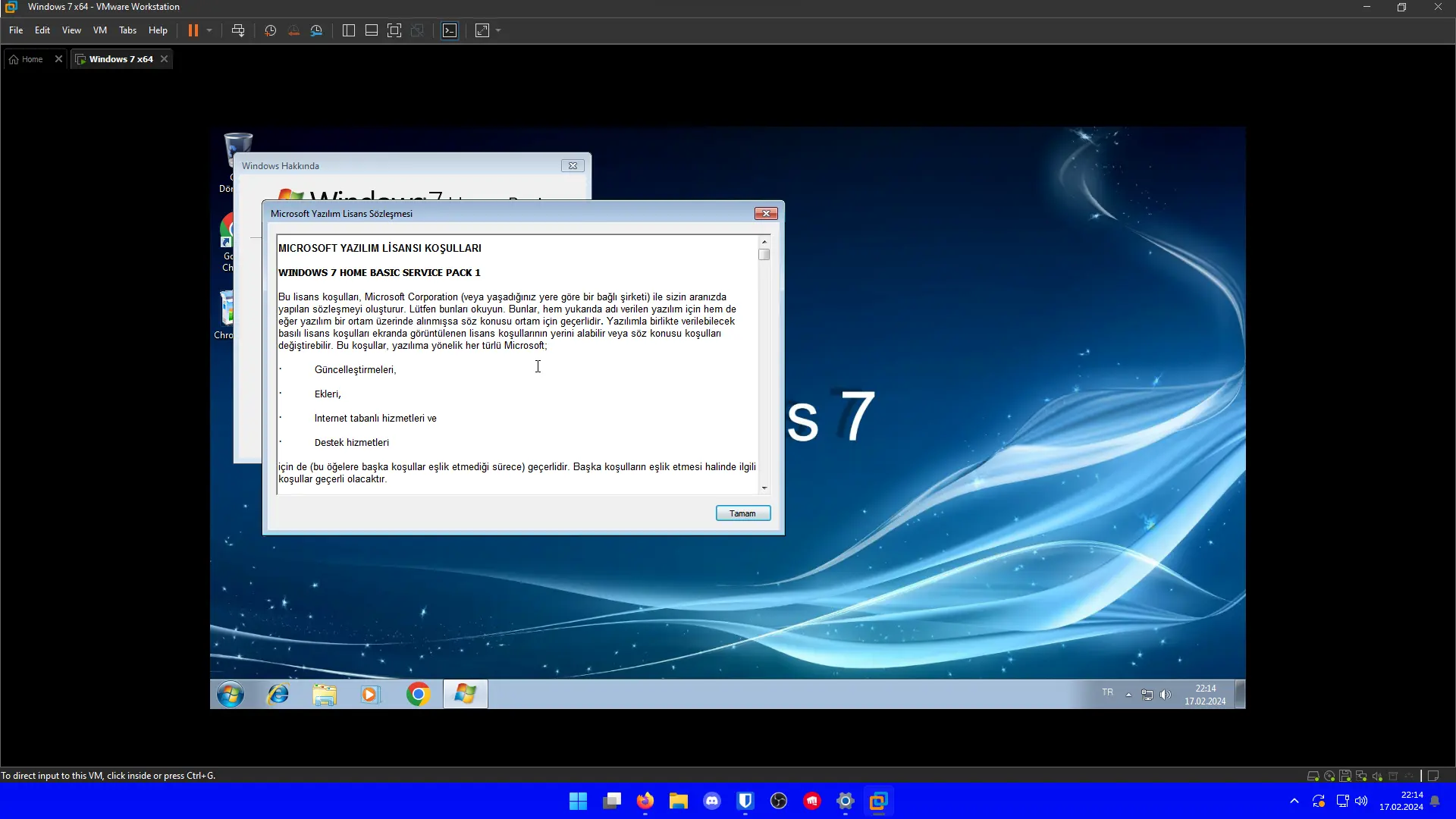Open the Help menu
The height and width of the screenshot is (819, 1456).
pos(158,30)
